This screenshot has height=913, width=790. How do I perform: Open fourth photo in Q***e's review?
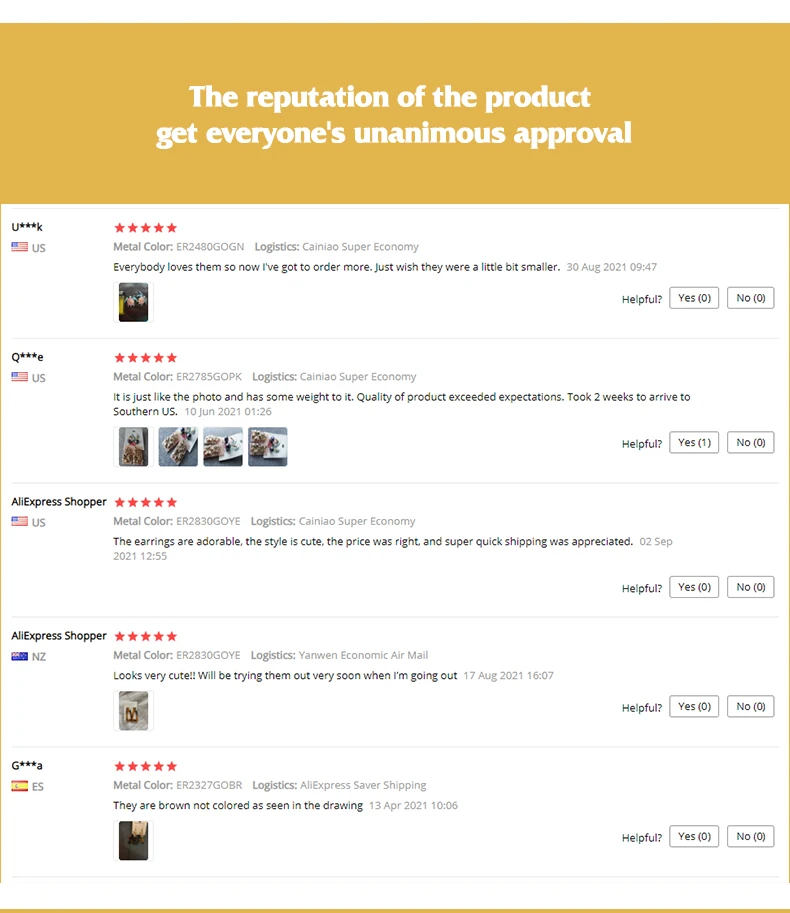[268, 447]
